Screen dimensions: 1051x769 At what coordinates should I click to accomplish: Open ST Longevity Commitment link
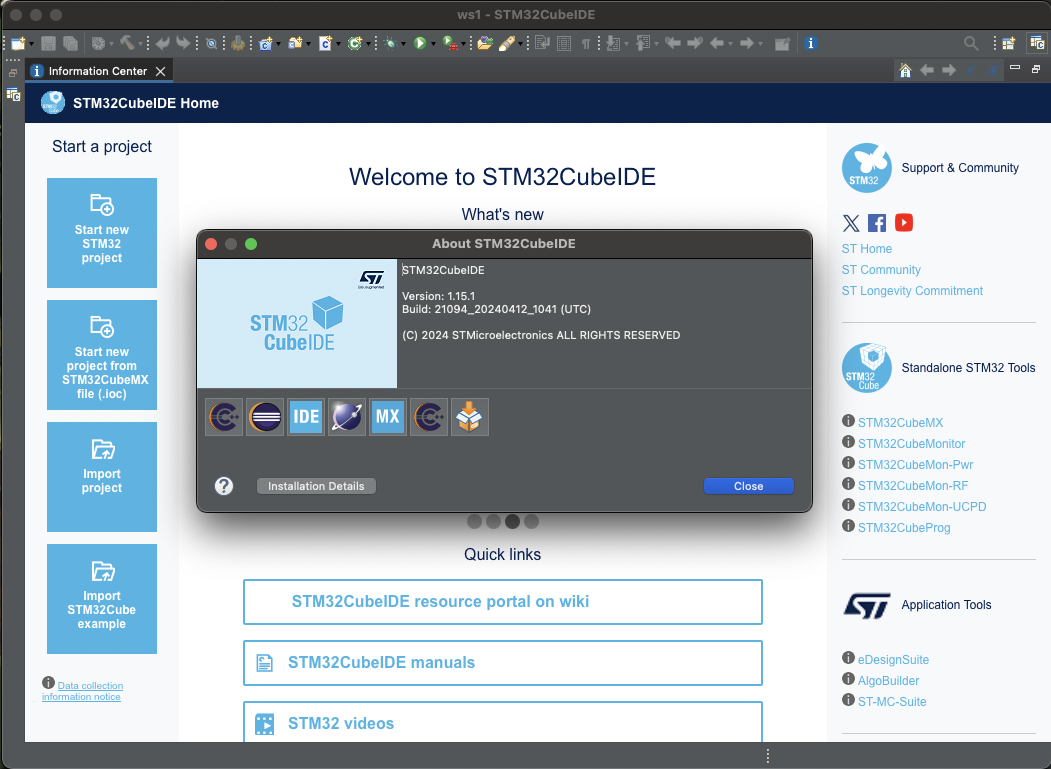tap(912, 290)
